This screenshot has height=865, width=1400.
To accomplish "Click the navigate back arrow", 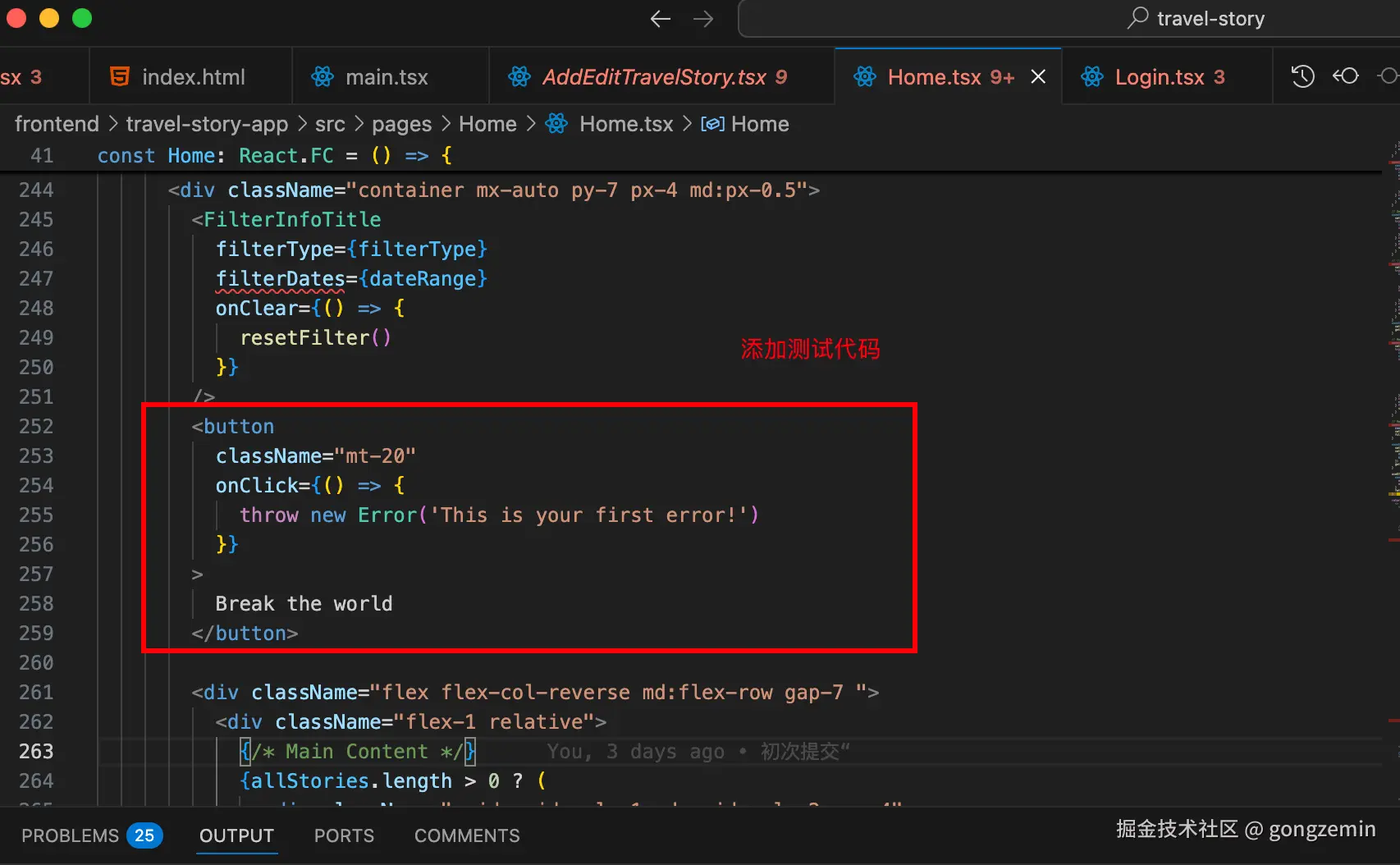I will pyautogui.click(x=660, y=19).
